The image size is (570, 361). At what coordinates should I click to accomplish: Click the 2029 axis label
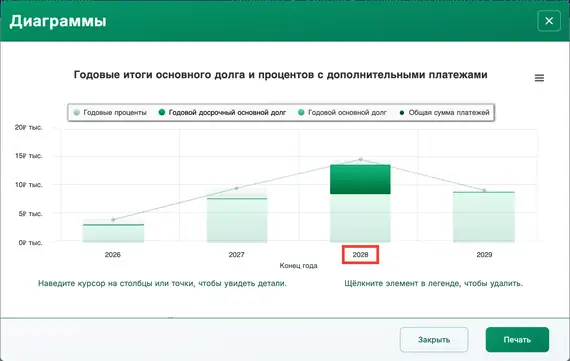point(484,254)
